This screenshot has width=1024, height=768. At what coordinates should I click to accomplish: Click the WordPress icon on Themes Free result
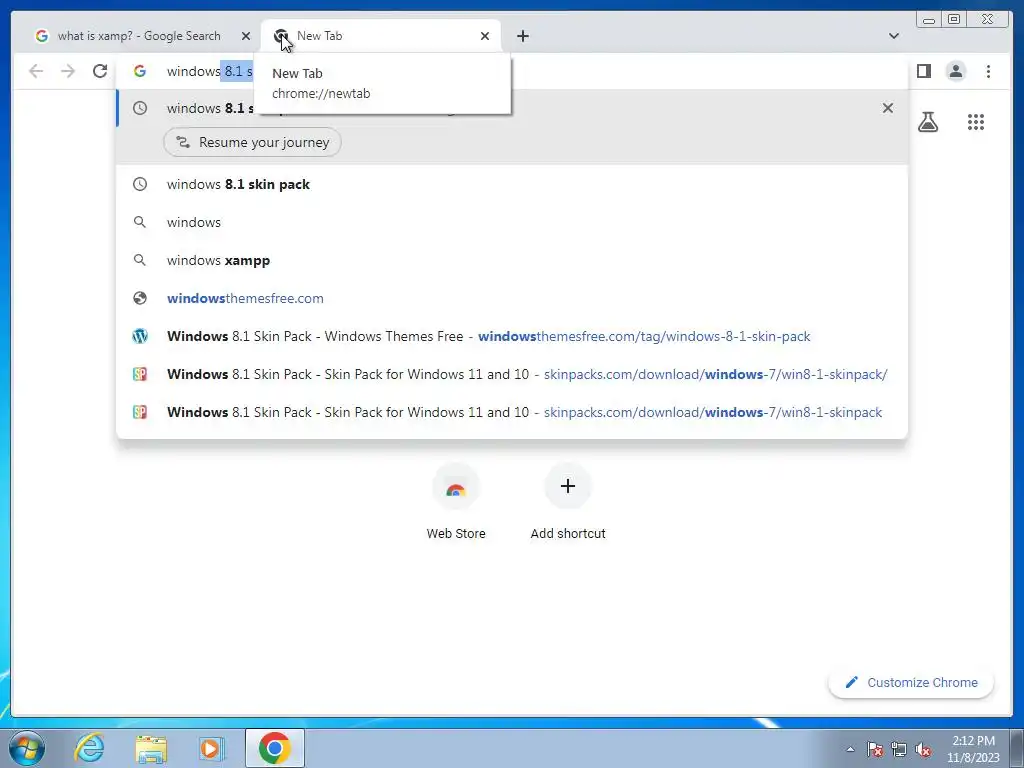[x=140, y=336]
